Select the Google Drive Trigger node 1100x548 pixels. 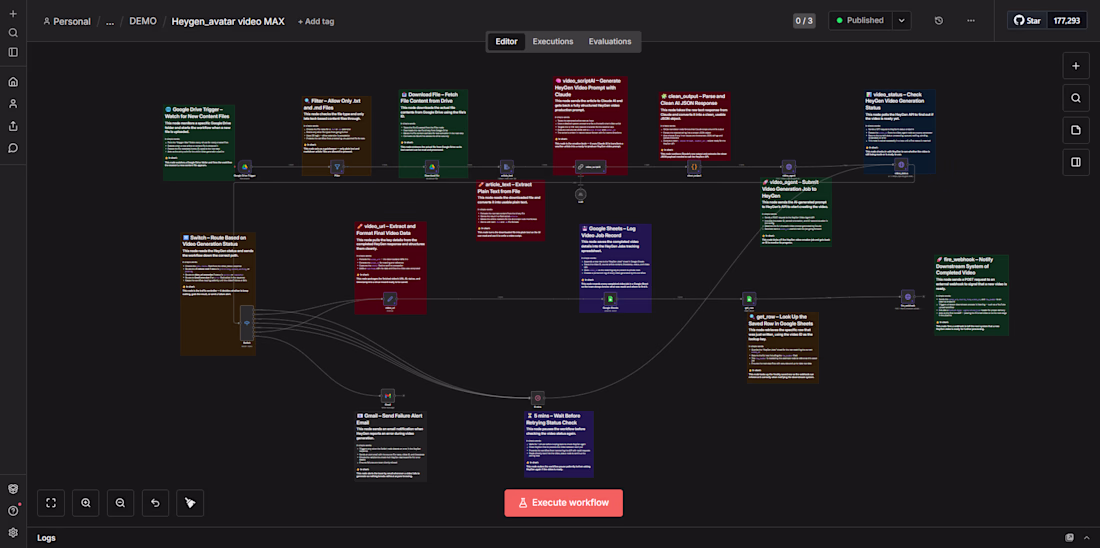click(244, 167)
